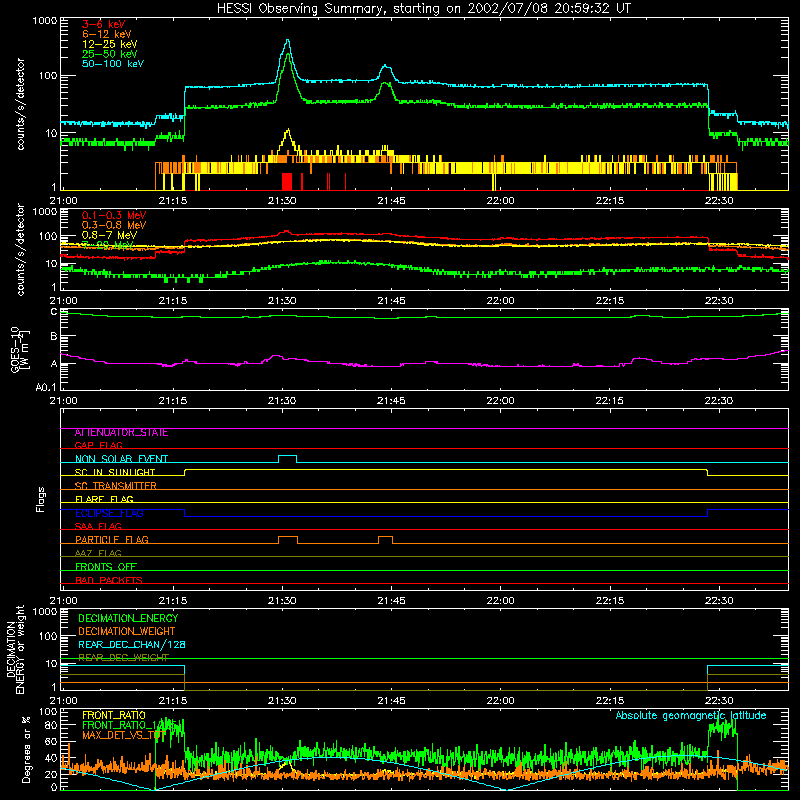Select the 50-100 keV legend label
Screen dimensions: 800x800
112,64
